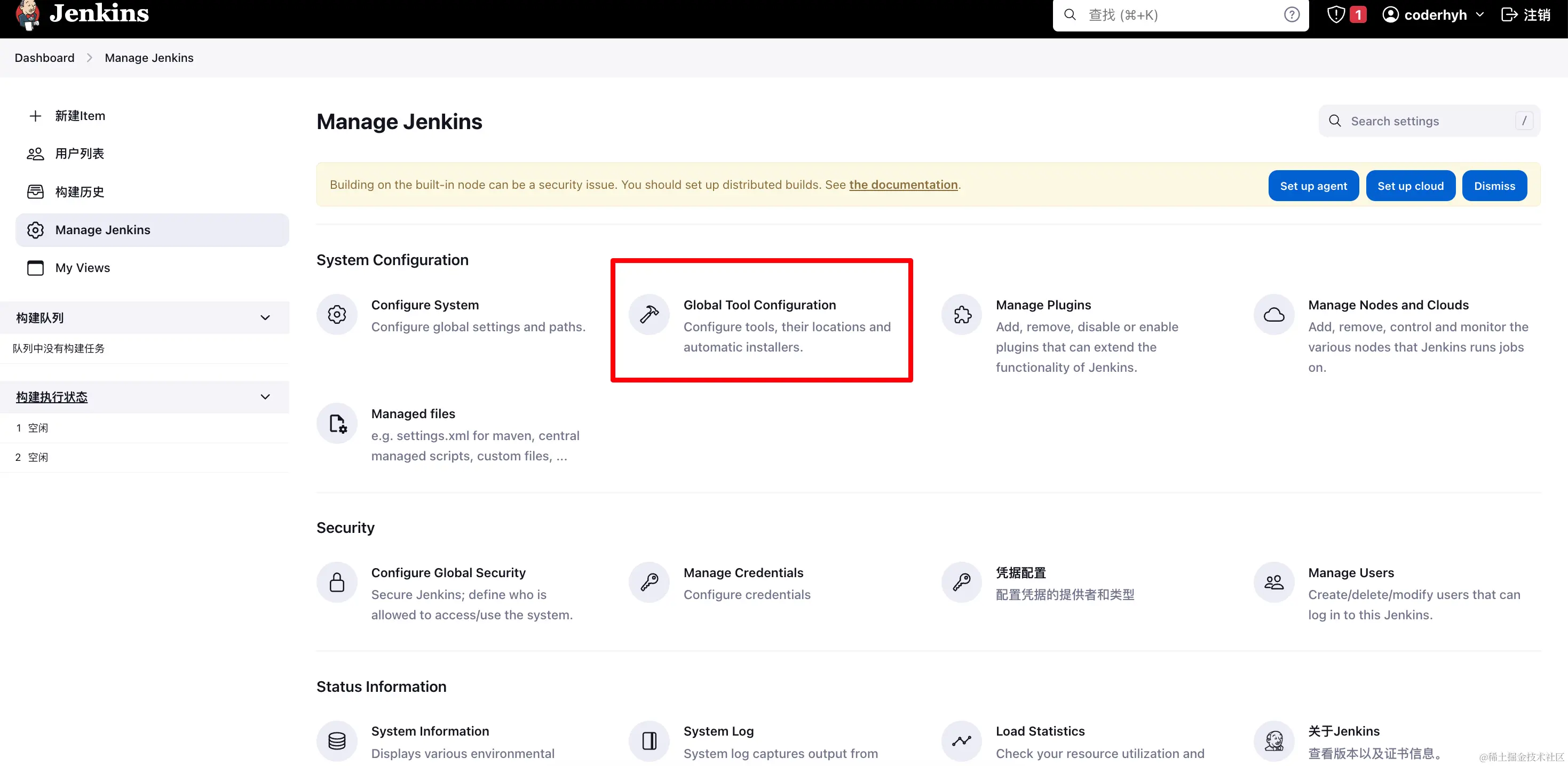Click executor row 2 空闲
The image size is (1568, 766).
(144, 458)
